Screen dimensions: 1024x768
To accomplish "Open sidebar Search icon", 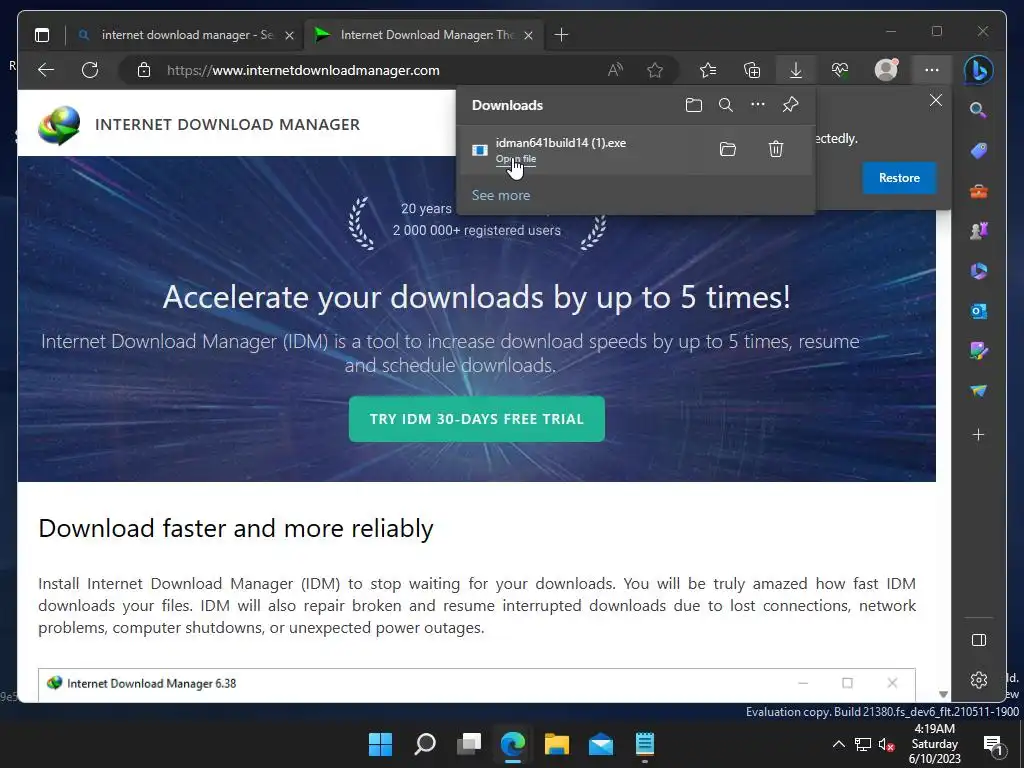I will (978, 110).
